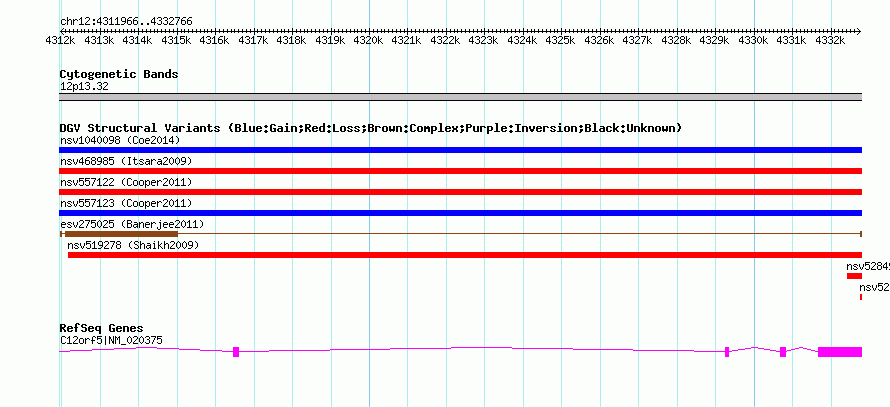This screenshot has height=407, width=890.
Task: Select the 4326k ruler tick label
Action: [x=598, y=41]
